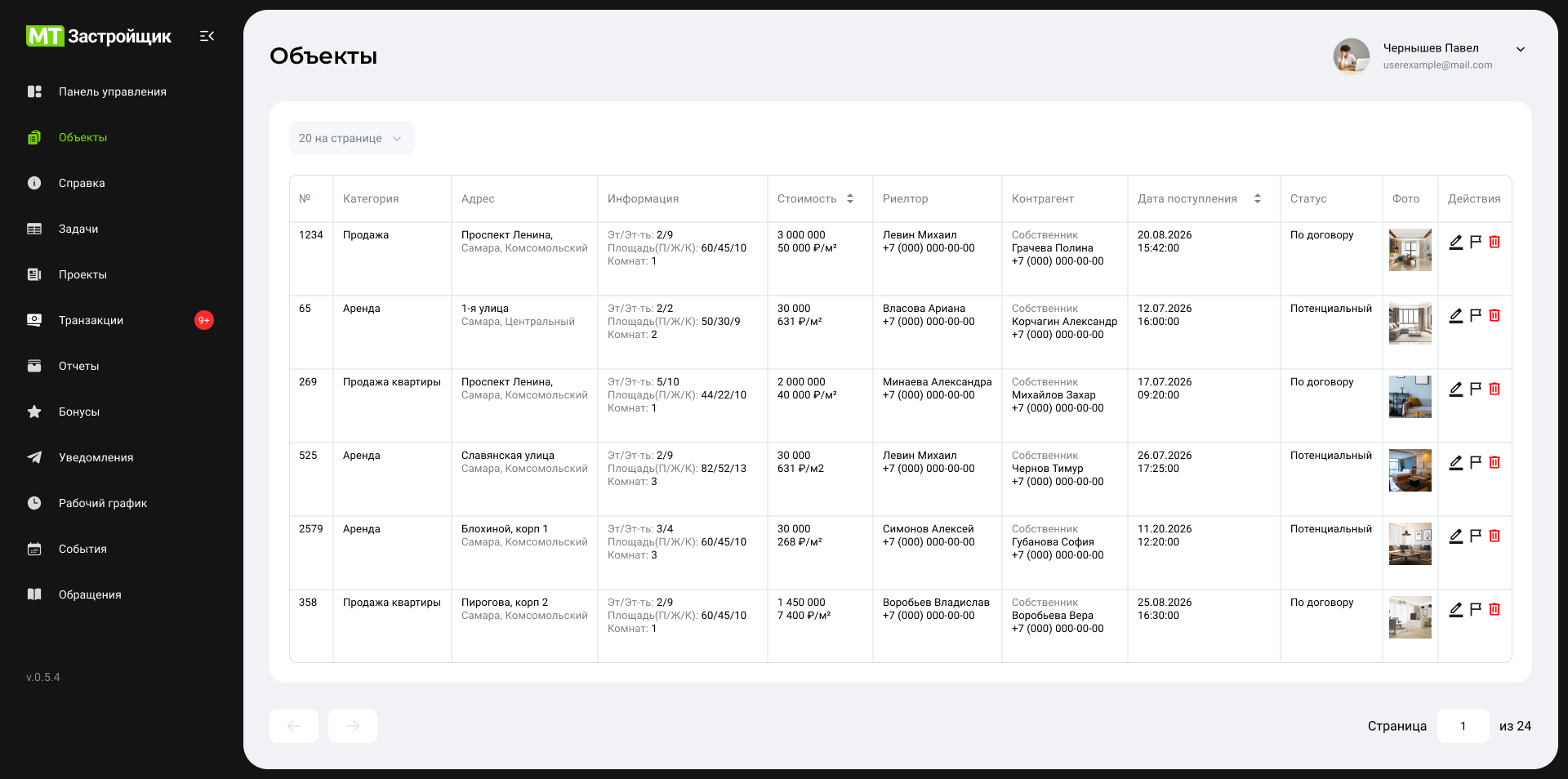Click the edit pencil icon for object 1234
The width and height of the screenshot is (1568, 779).
pyautogui.click(x=1455, y=242)
